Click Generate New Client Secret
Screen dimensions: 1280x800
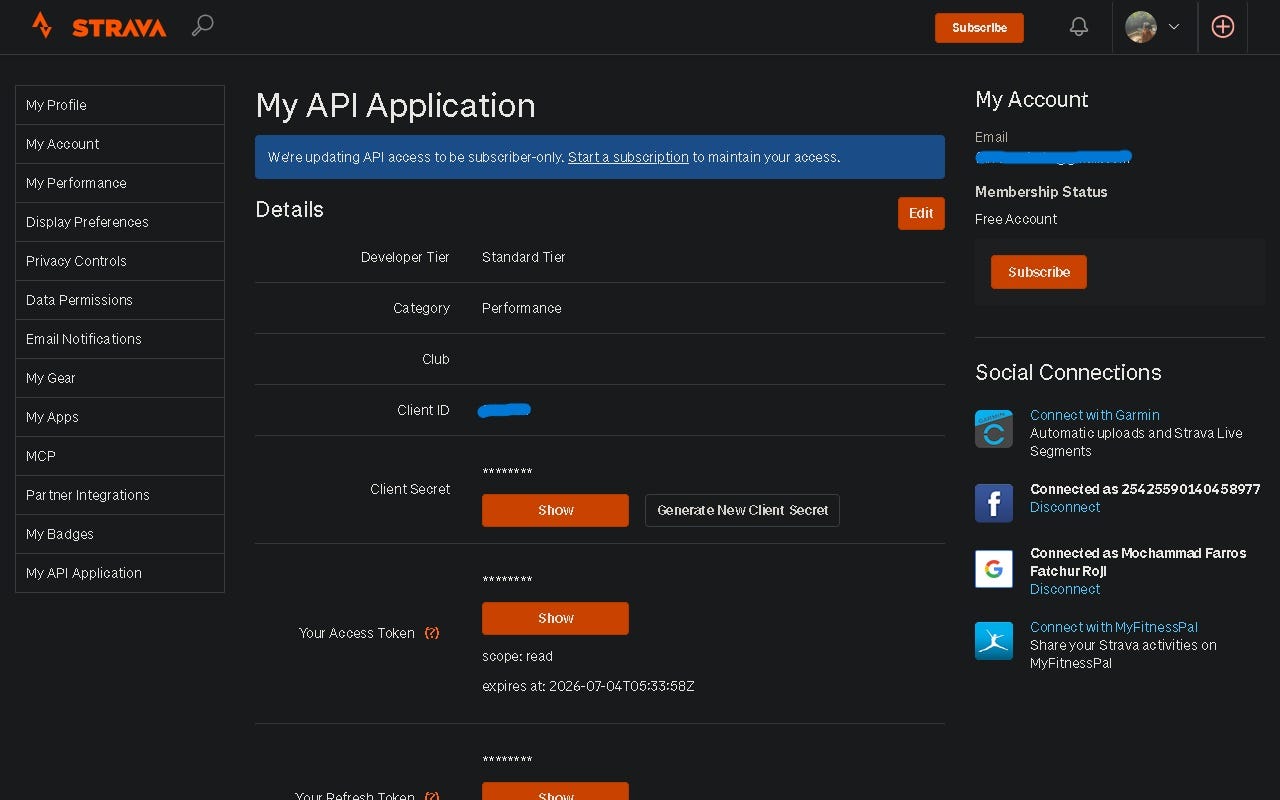(x=742, y=510)
